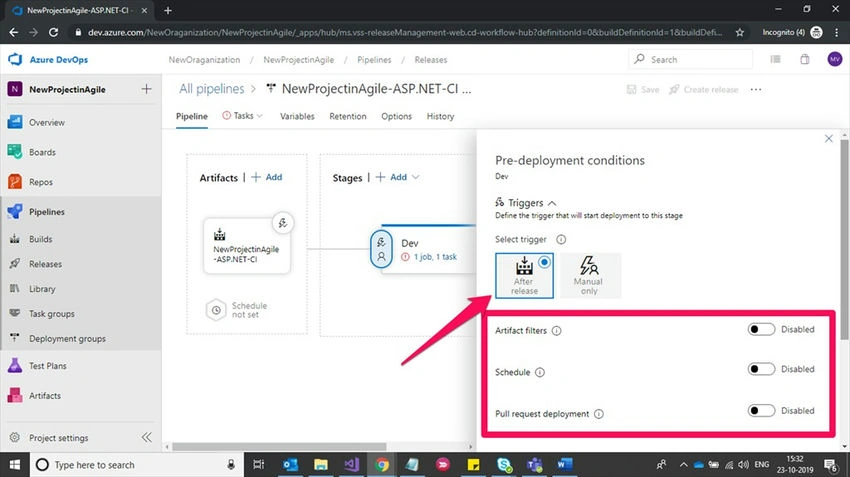
Task: Open the Stages Add dropdown arrow
Action: [415, 177]
